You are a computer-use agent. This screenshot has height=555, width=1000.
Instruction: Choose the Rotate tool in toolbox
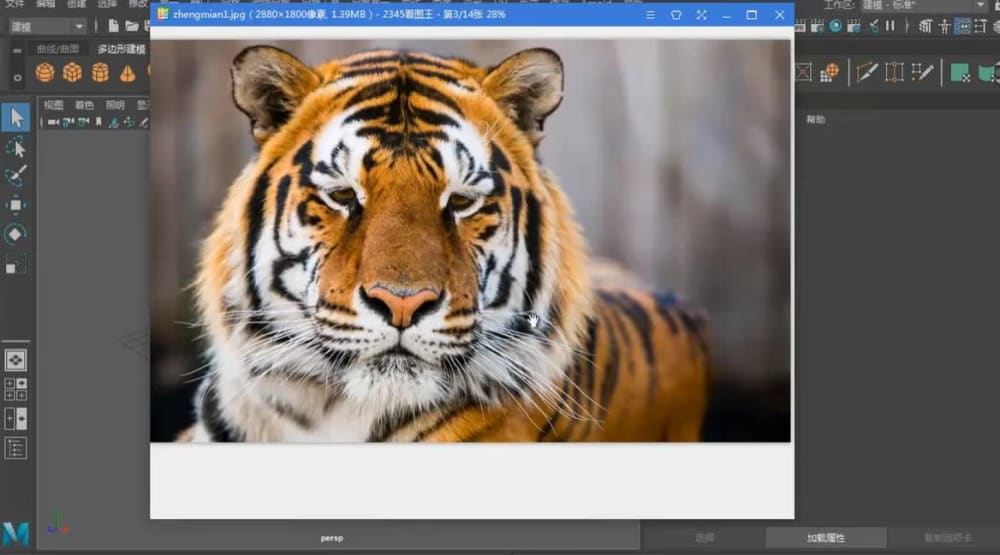(x=16, y=234)
